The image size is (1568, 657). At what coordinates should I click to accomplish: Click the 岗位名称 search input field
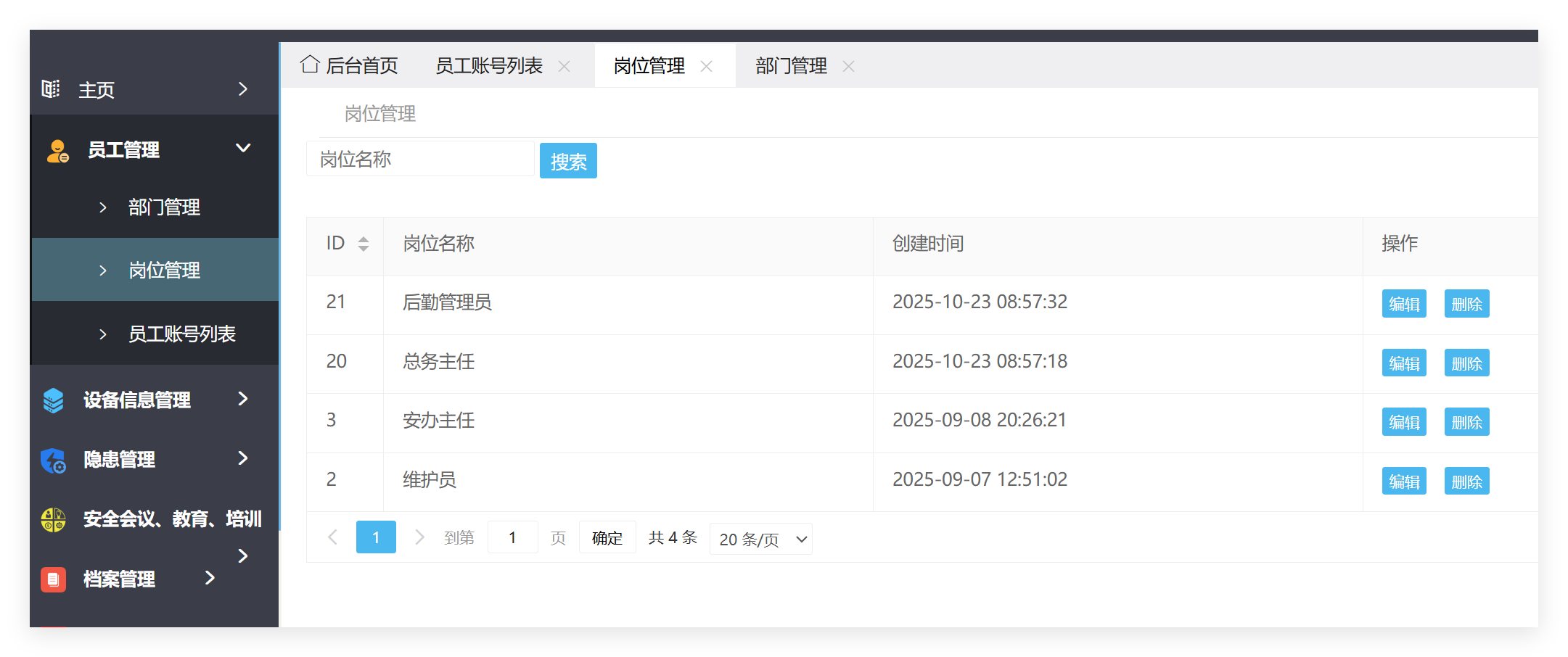coord(419,159)
